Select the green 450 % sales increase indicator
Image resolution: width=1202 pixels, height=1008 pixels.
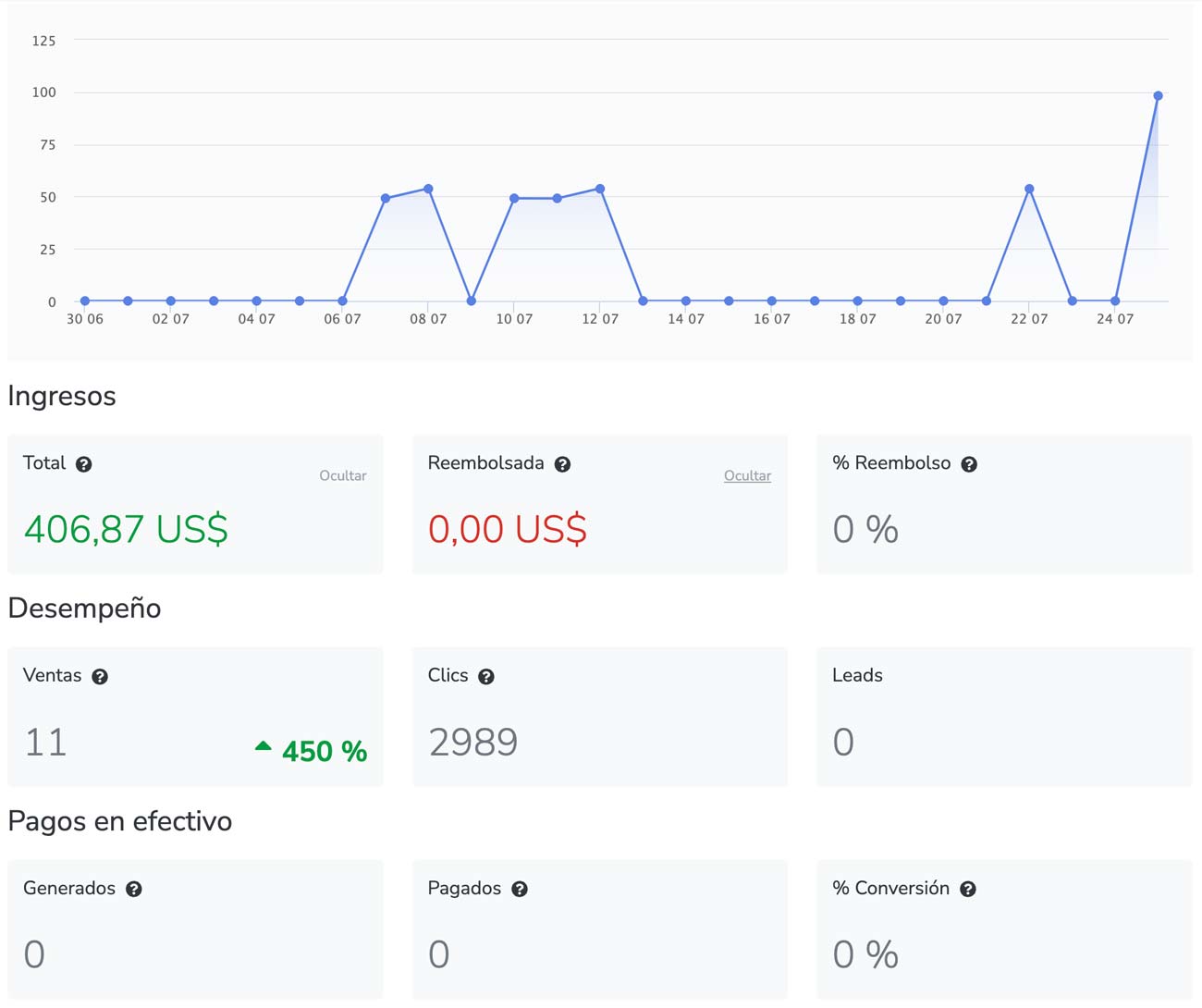coord(311,751)
